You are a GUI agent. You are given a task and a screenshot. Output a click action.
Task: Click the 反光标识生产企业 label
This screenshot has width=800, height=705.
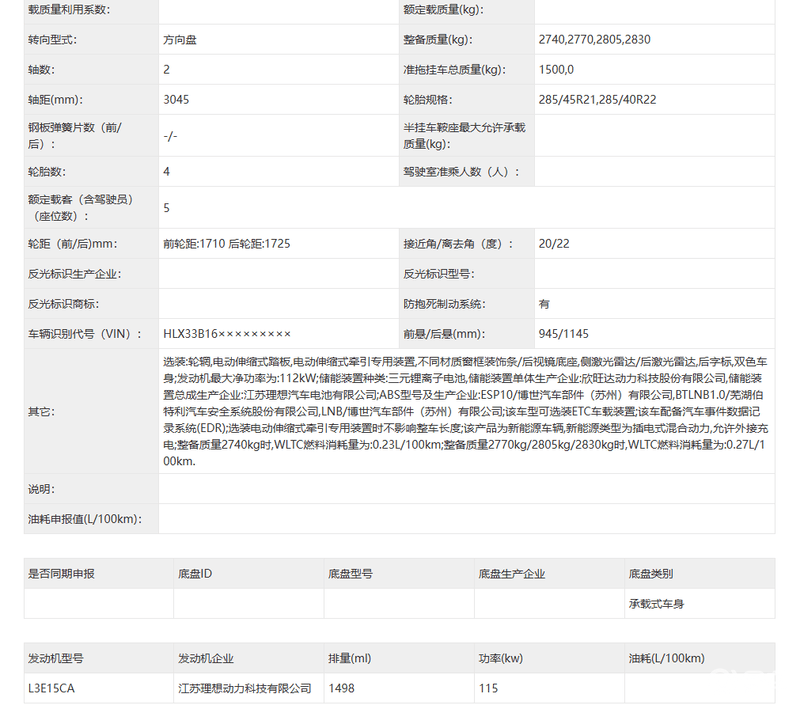[74, 274]
